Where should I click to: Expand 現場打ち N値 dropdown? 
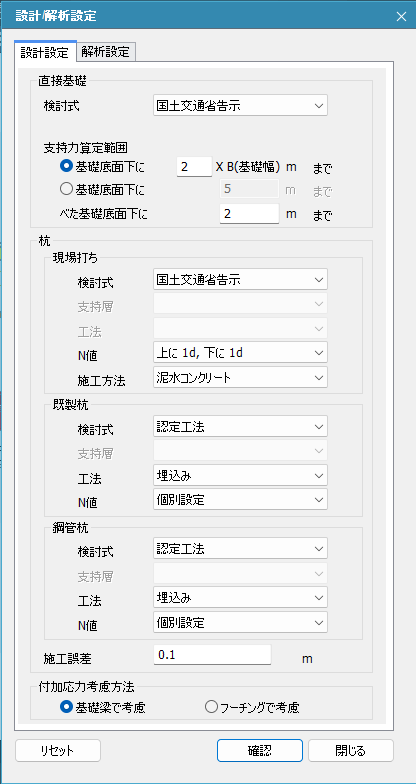(240, 352)
